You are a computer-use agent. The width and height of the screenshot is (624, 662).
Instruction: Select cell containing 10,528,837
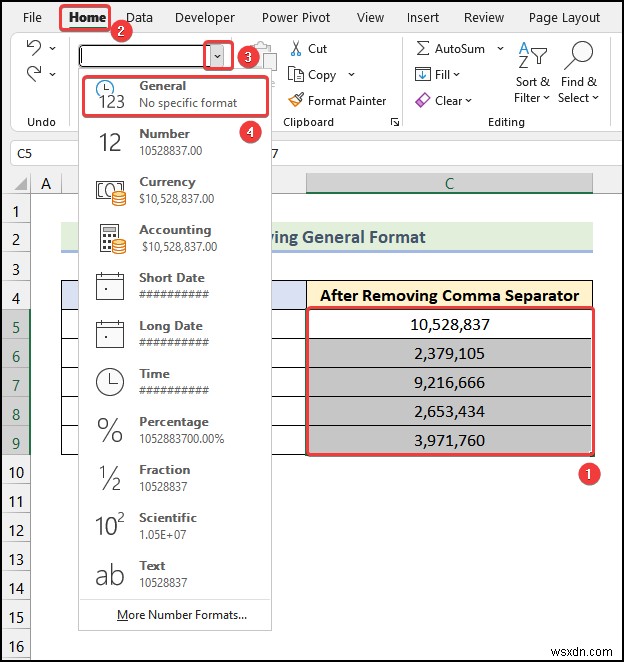coord(450,324)
